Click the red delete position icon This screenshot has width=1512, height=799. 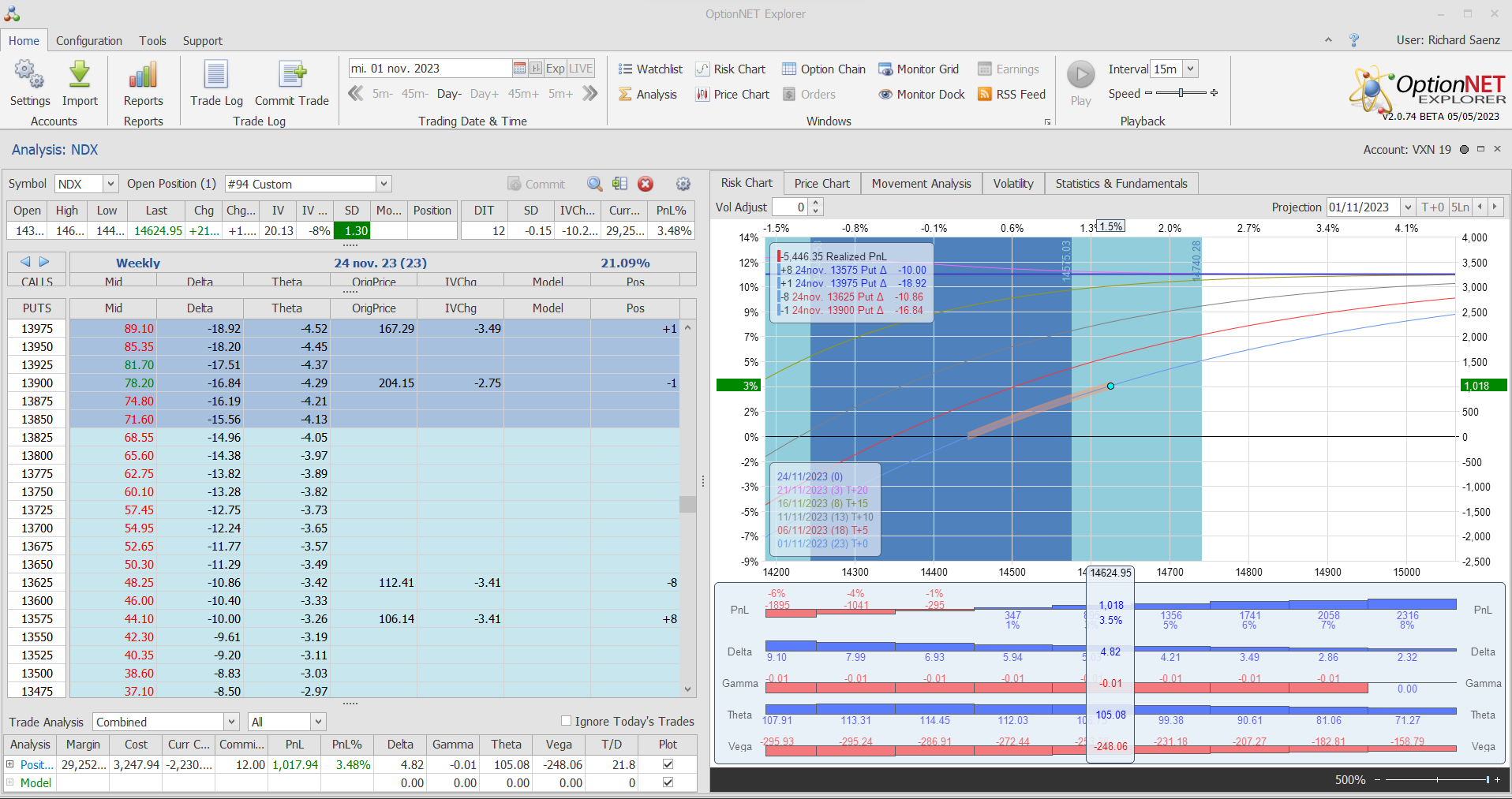[x=646, y=184]
